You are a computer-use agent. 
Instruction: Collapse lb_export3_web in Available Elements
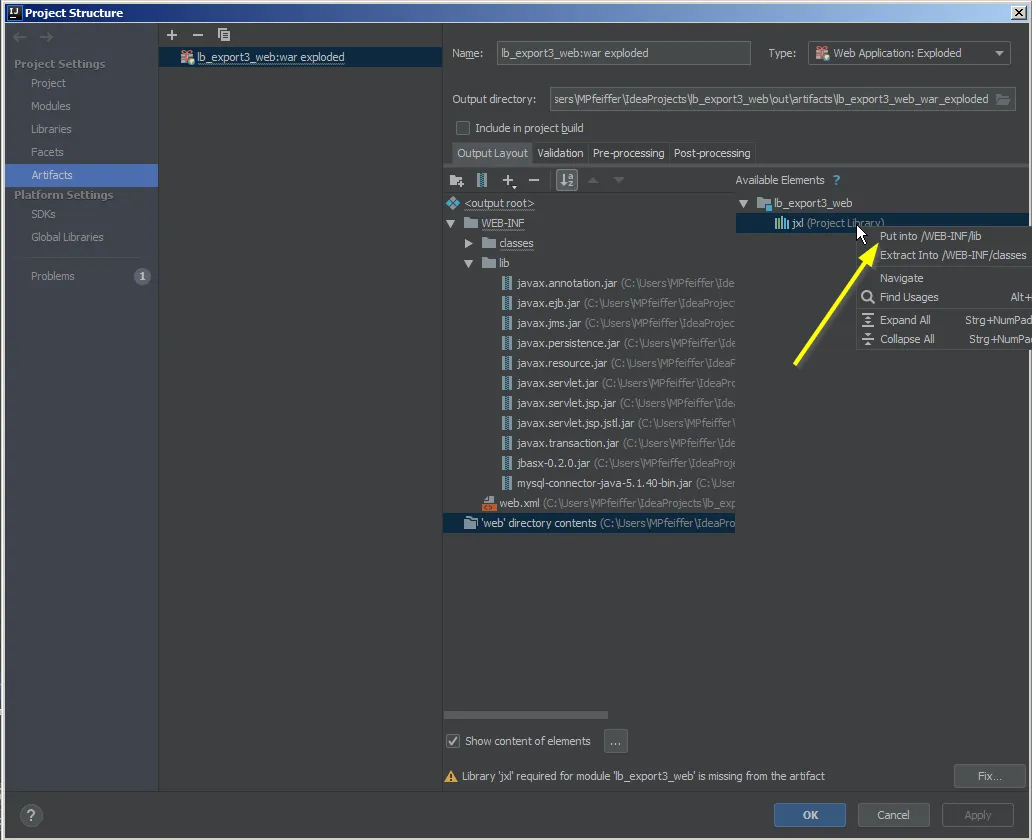click(744, 203)
